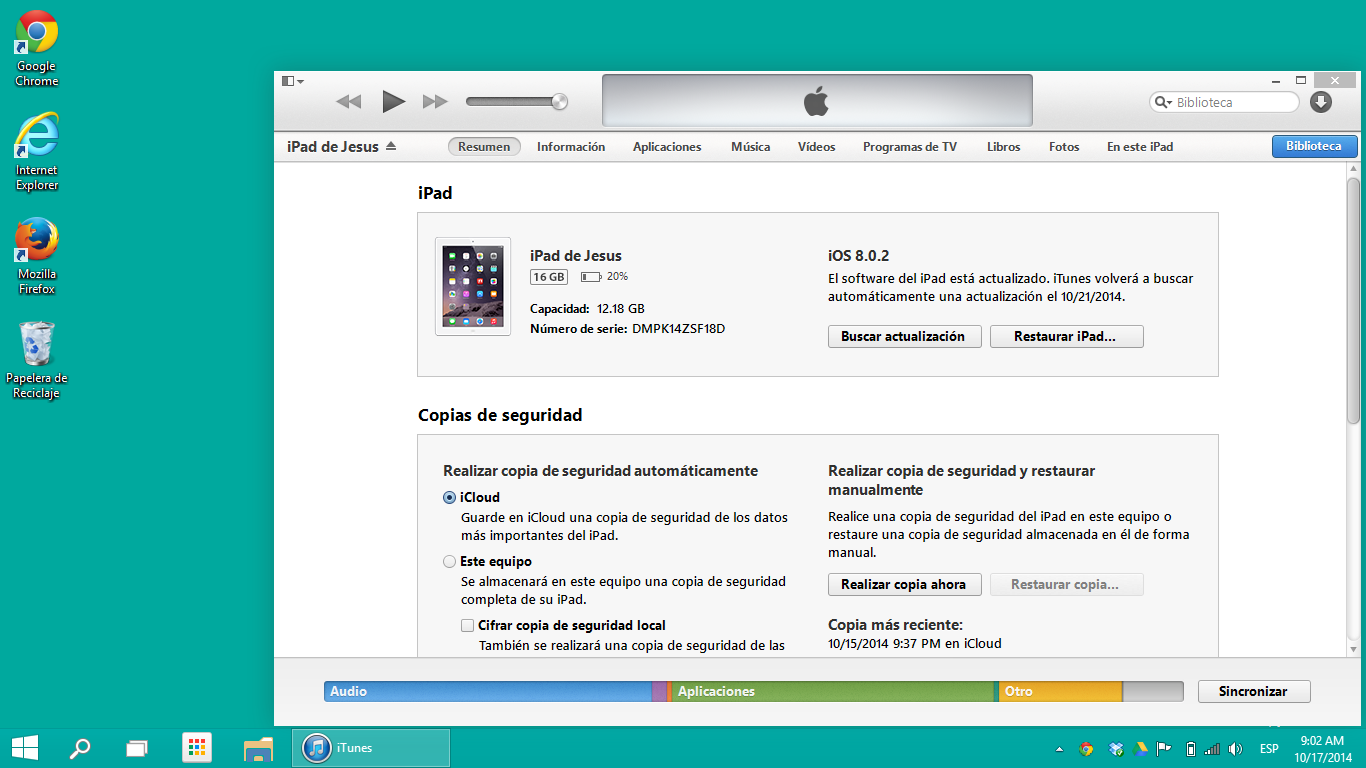Show hidden system tray icons
This screenshot has width=1366, height=768.
tap(1059, 749)
